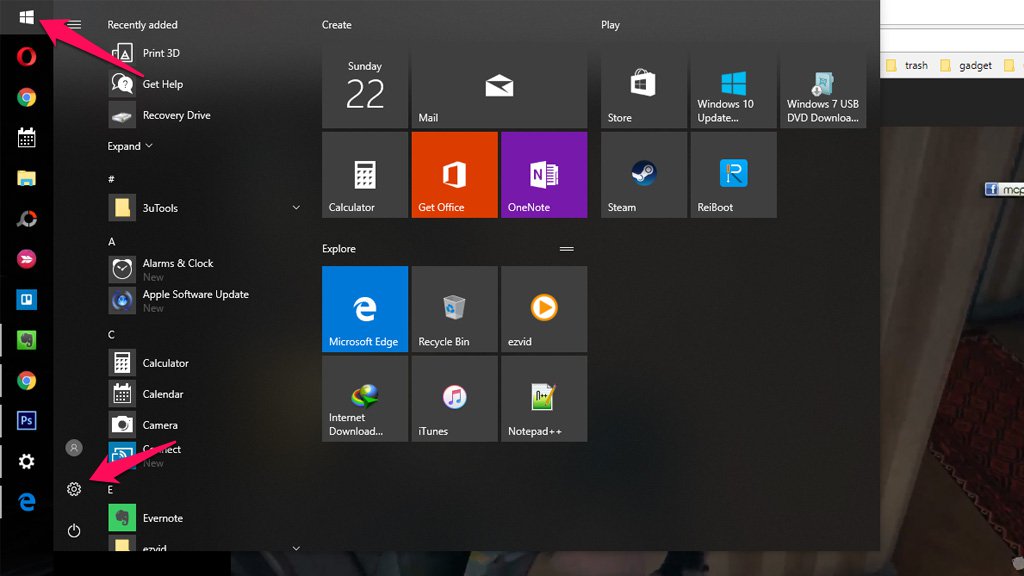Open the ReiBoot tile
Image resolution: width=1024 pixels, height=576 pixels.
click(x=733, y=175)
